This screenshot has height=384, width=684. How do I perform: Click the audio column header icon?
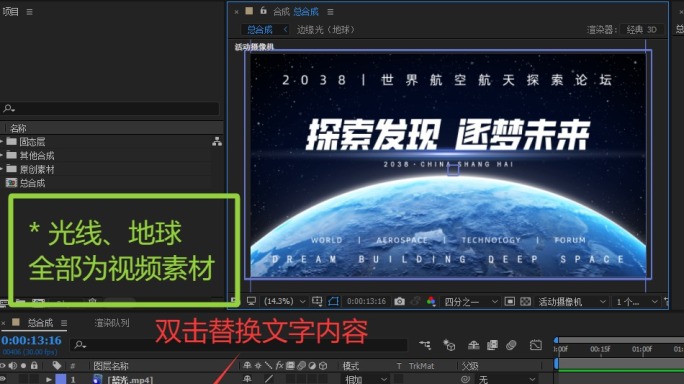coord(13,365)
